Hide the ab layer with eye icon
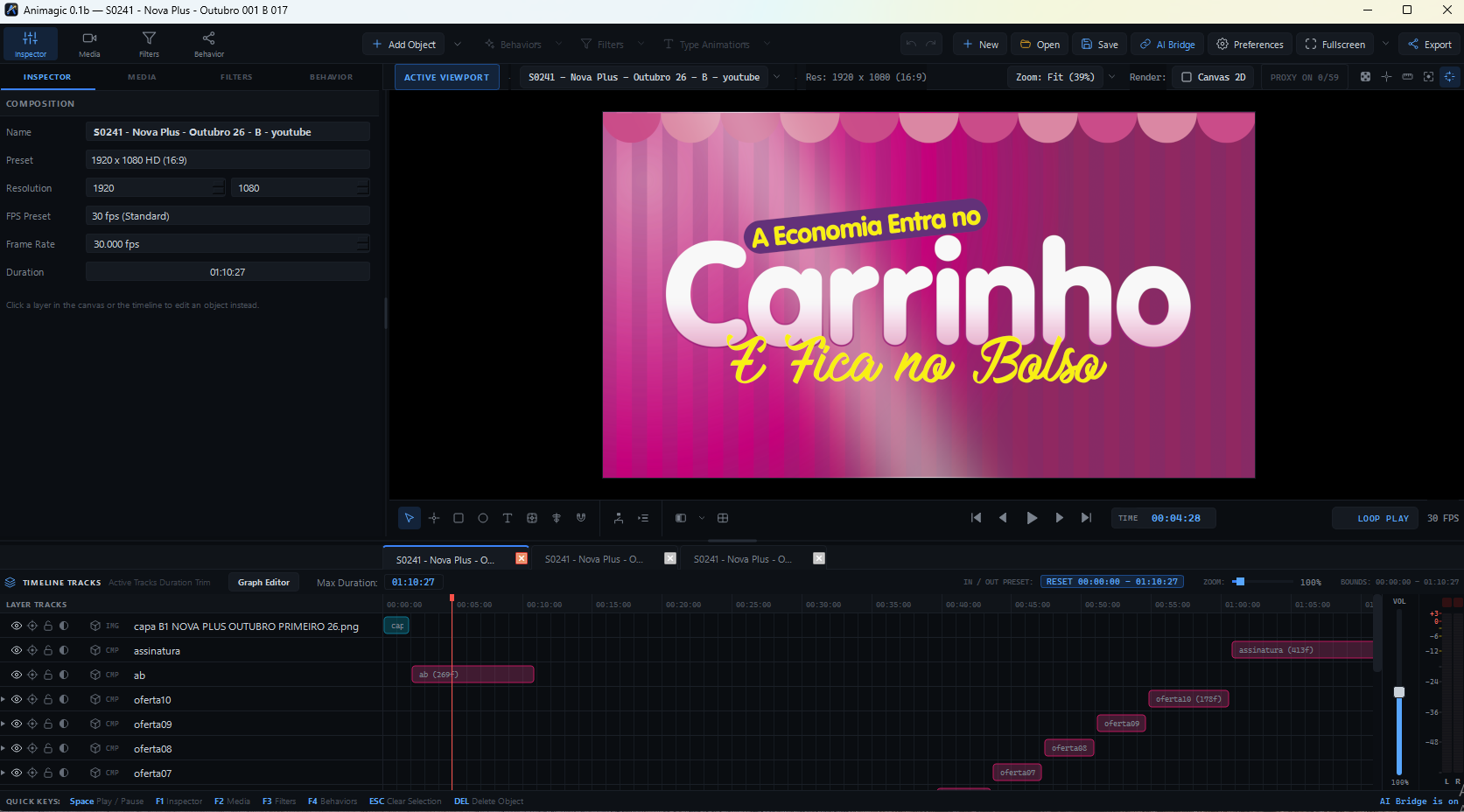The image size is (1464, 812). pos(17,675)
